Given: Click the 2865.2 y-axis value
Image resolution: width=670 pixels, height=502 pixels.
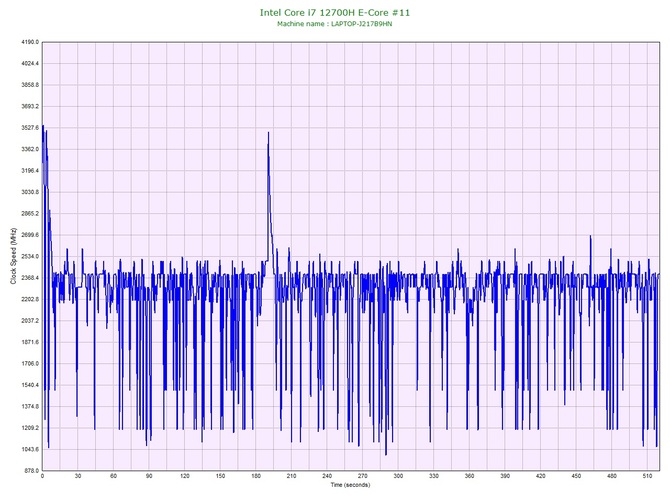Looking at the screenshot, I should 30,214.
